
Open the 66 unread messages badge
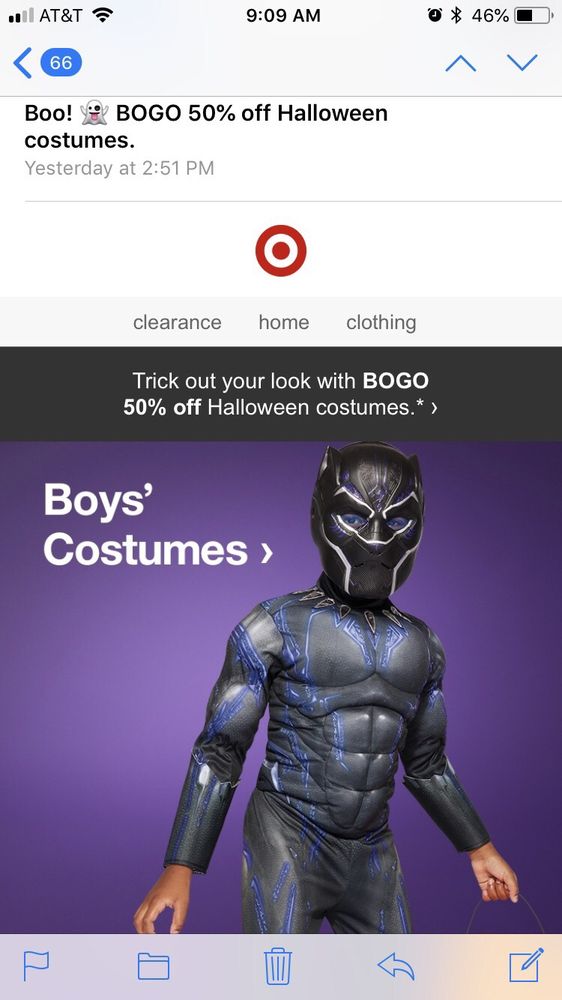click(61, 63)
